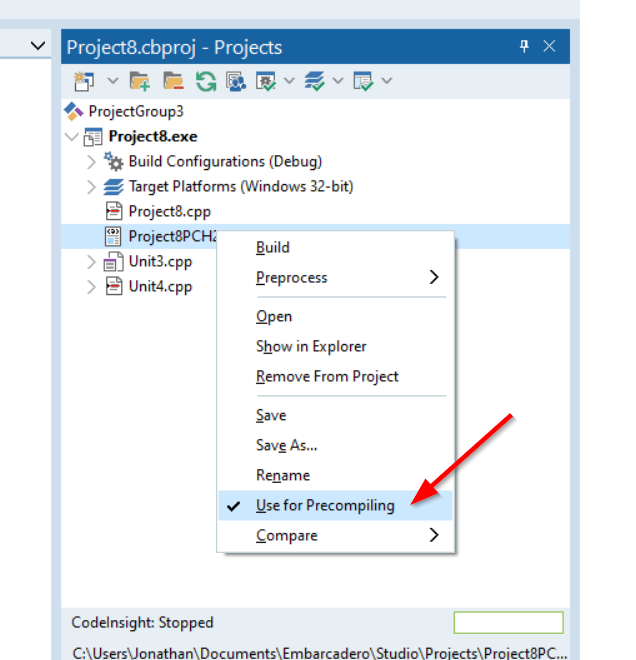Pin the Projects panel
The image size is (636, 660).
tap(524, 46)
